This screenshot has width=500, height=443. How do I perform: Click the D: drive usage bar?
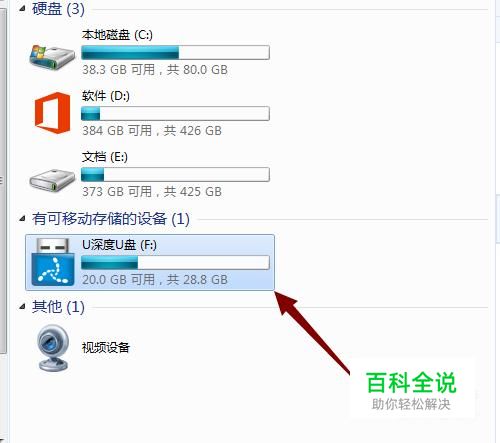pyautogui.click(x=175, y=114)
